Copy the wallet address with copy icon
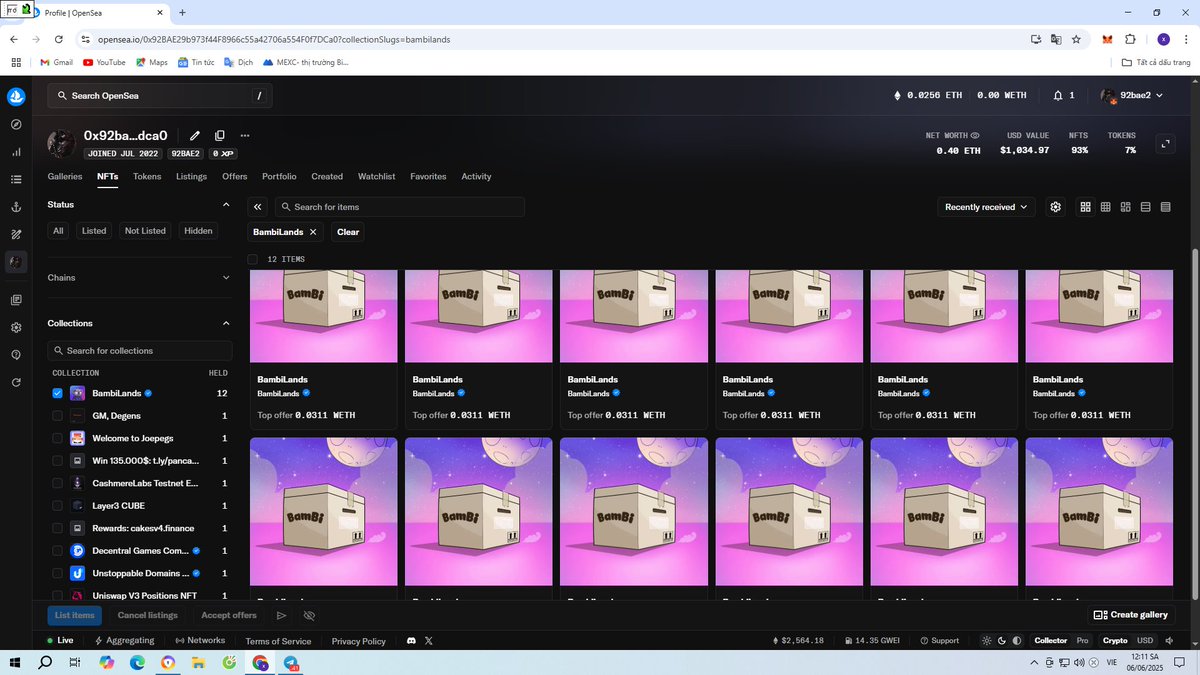Image resolution: width=1200 pixels, height=675 pixels. [x=220, y=135]
